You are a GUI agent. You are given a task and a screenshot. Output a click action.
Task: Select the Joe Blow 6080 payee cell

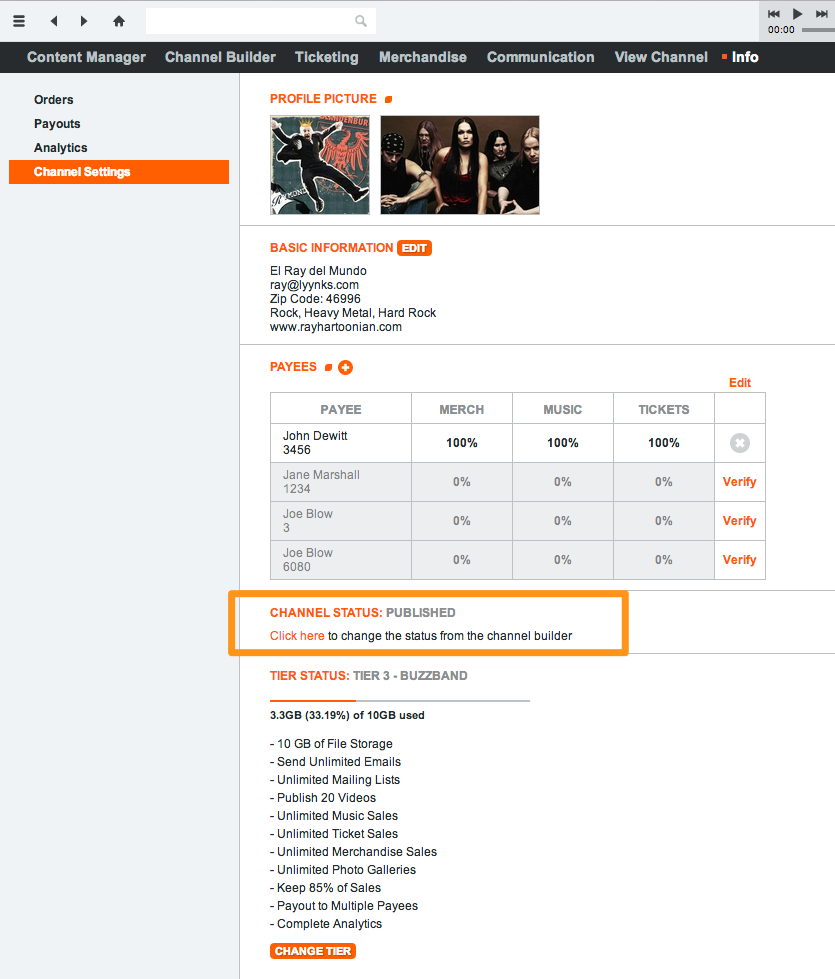click(341, 560)
